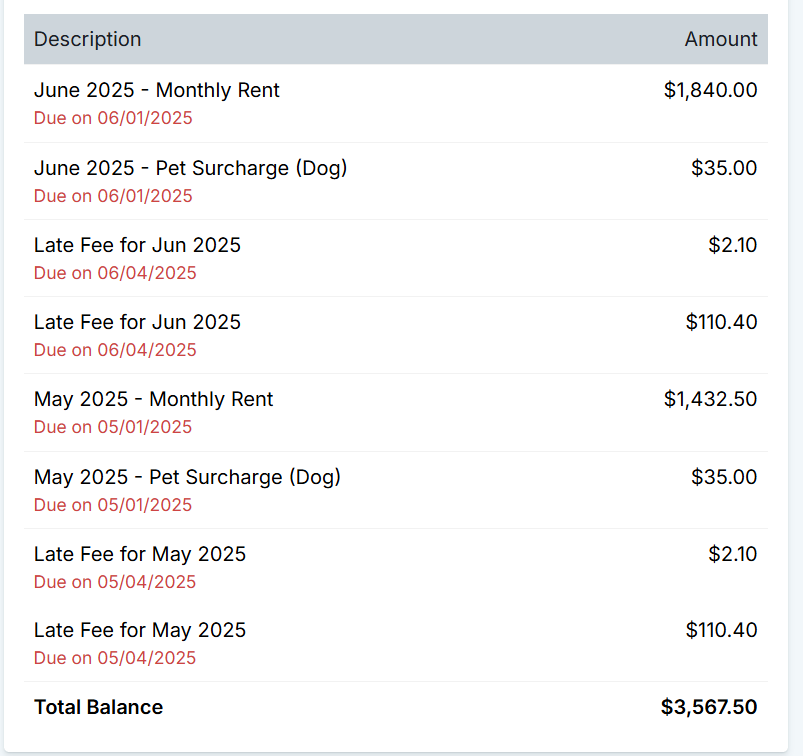Click the $35.00 amount for May pet surcharge
The height and width of the screenshot is (756, 803).
(724, 477)
